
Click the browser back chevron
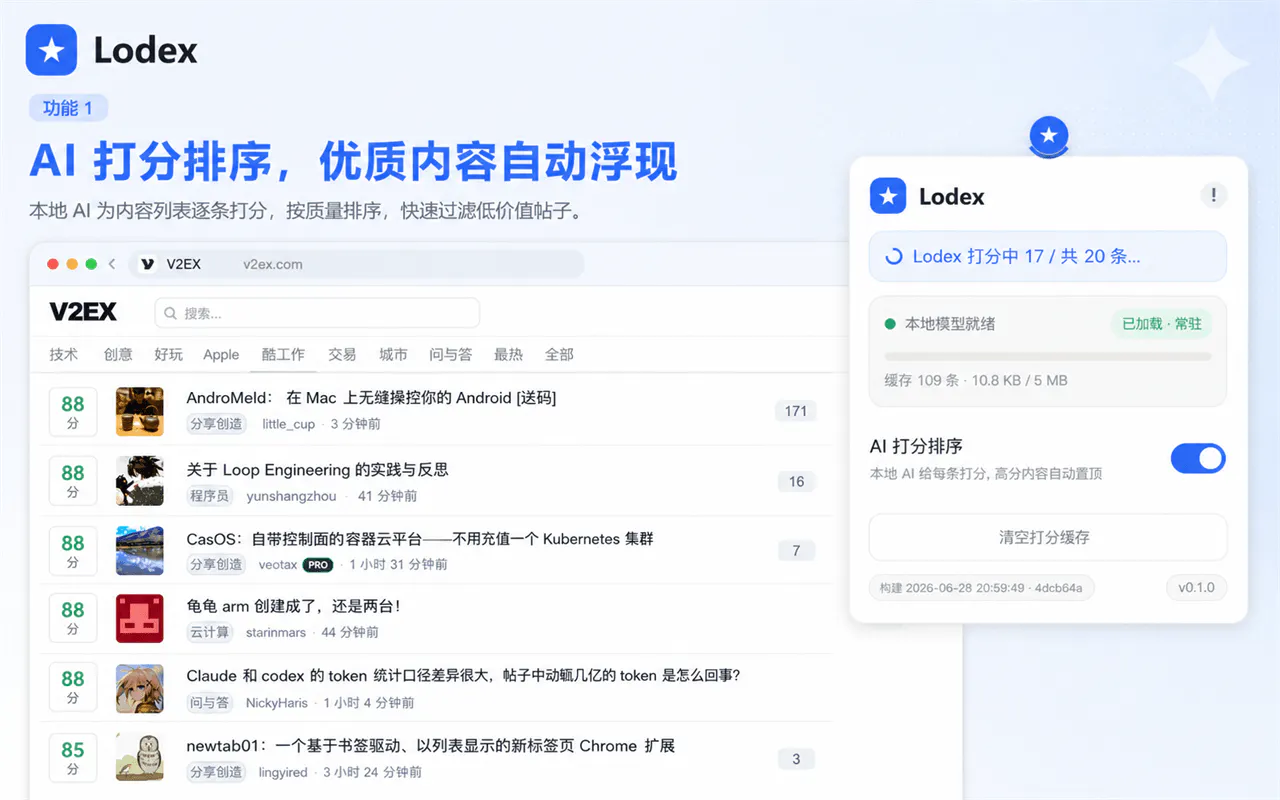click(x=112, y=264)
